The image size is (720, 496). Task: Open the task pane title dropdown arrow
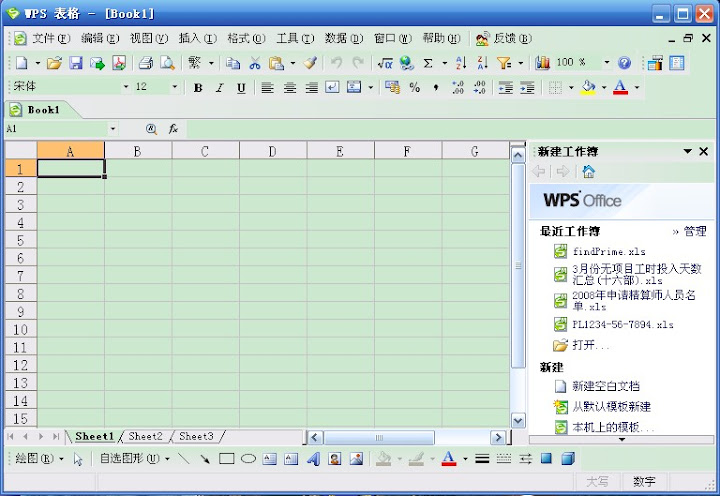coord(687,151)
